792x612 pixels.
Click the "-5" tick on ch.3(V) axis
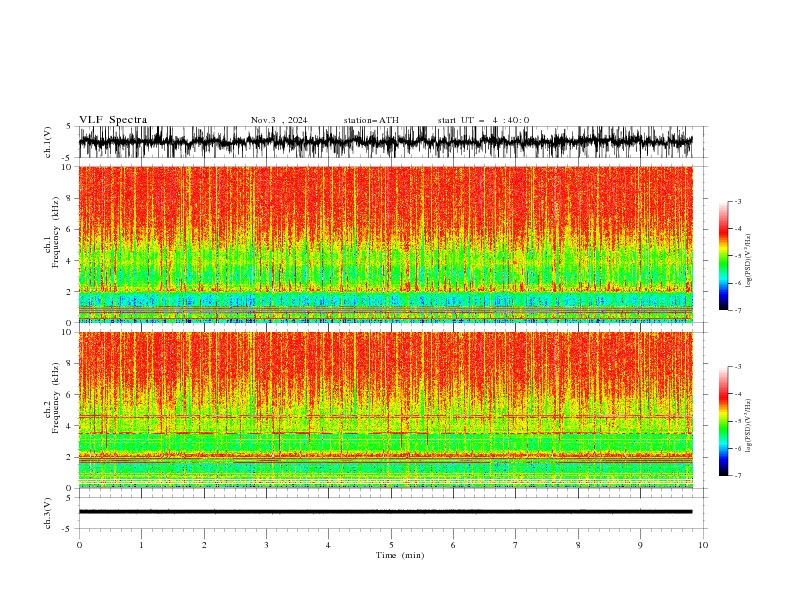[68, 529]
